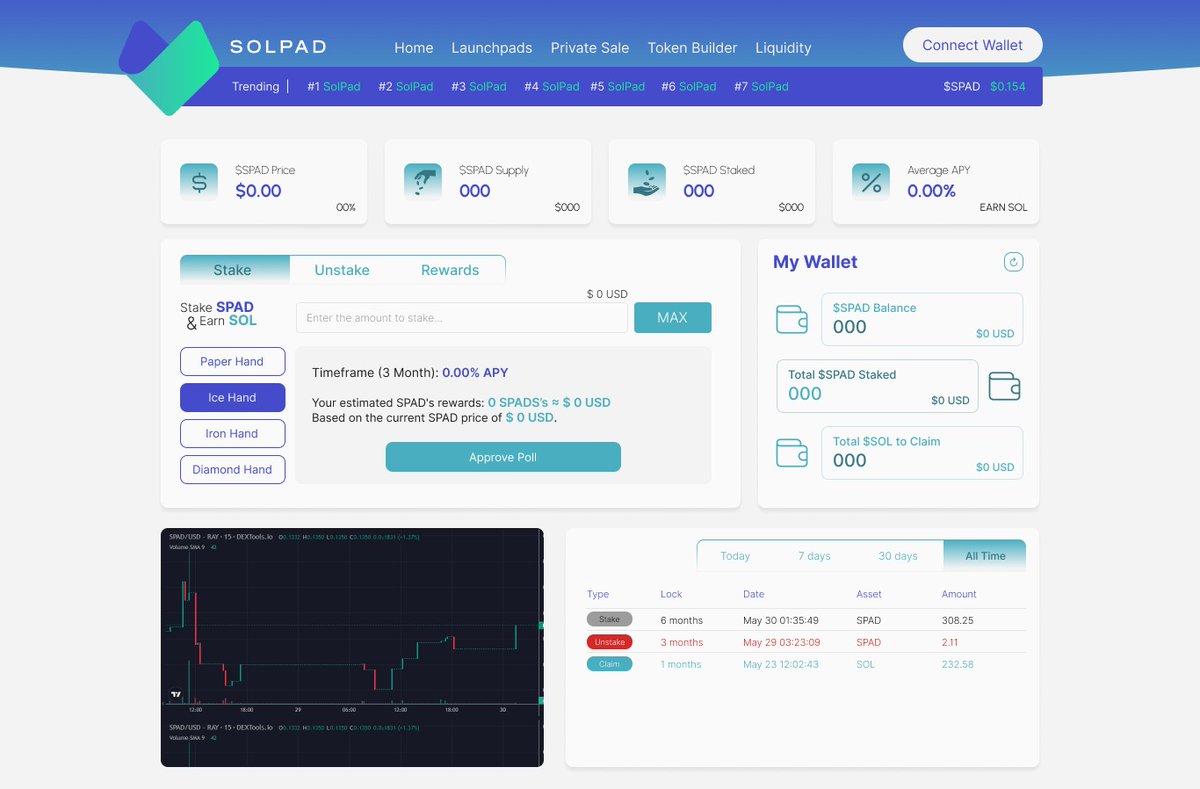Select the Paper Hand staking tier
1200x789 pixels.
click(232, 361)
